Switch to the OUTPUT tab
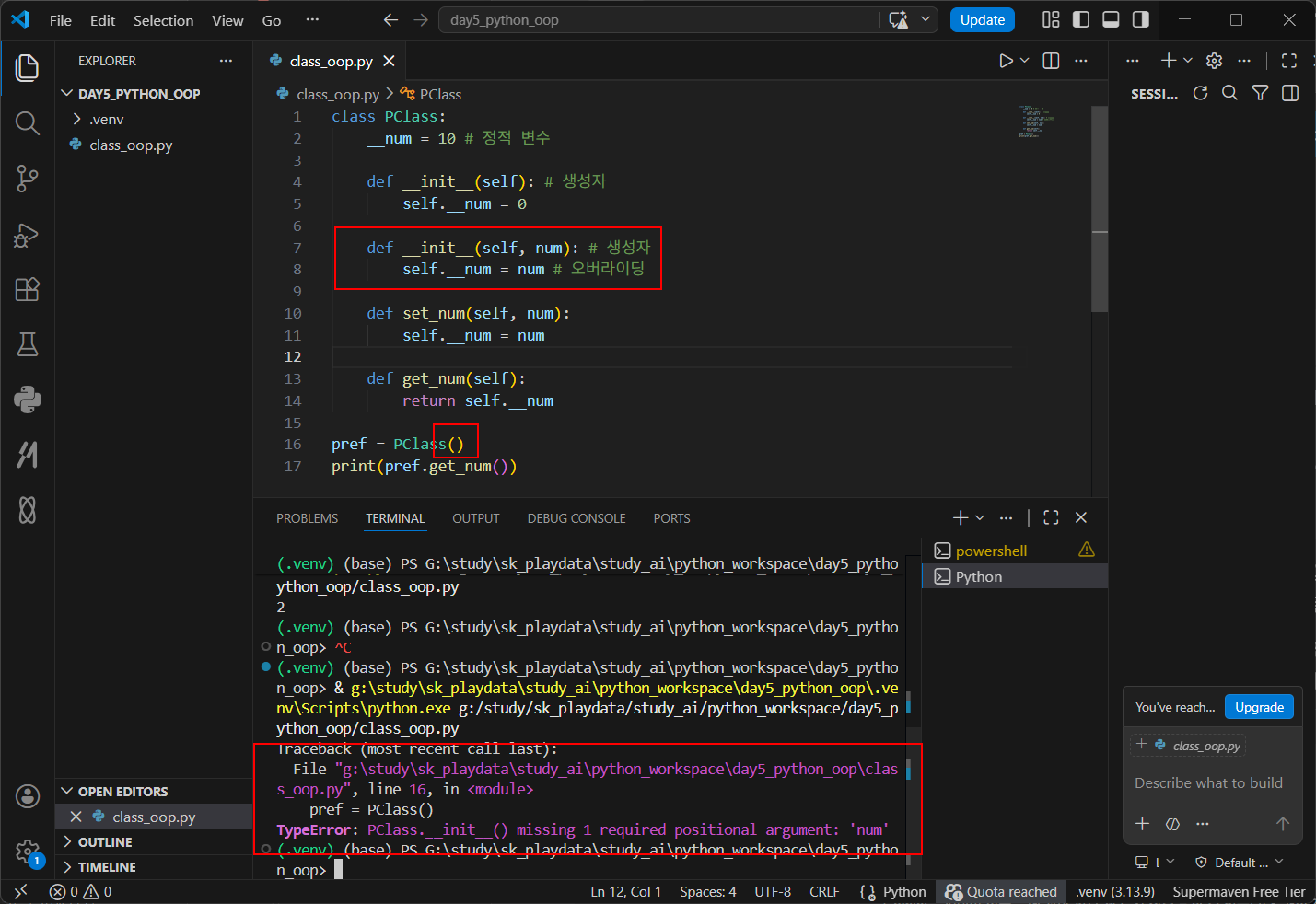This screenshot has width=1316, height=904. click(475, 518)
